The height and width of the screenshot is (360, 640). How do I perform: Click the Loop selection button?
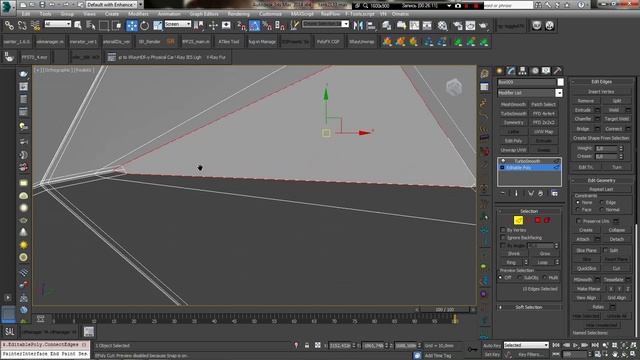point(542,262)
